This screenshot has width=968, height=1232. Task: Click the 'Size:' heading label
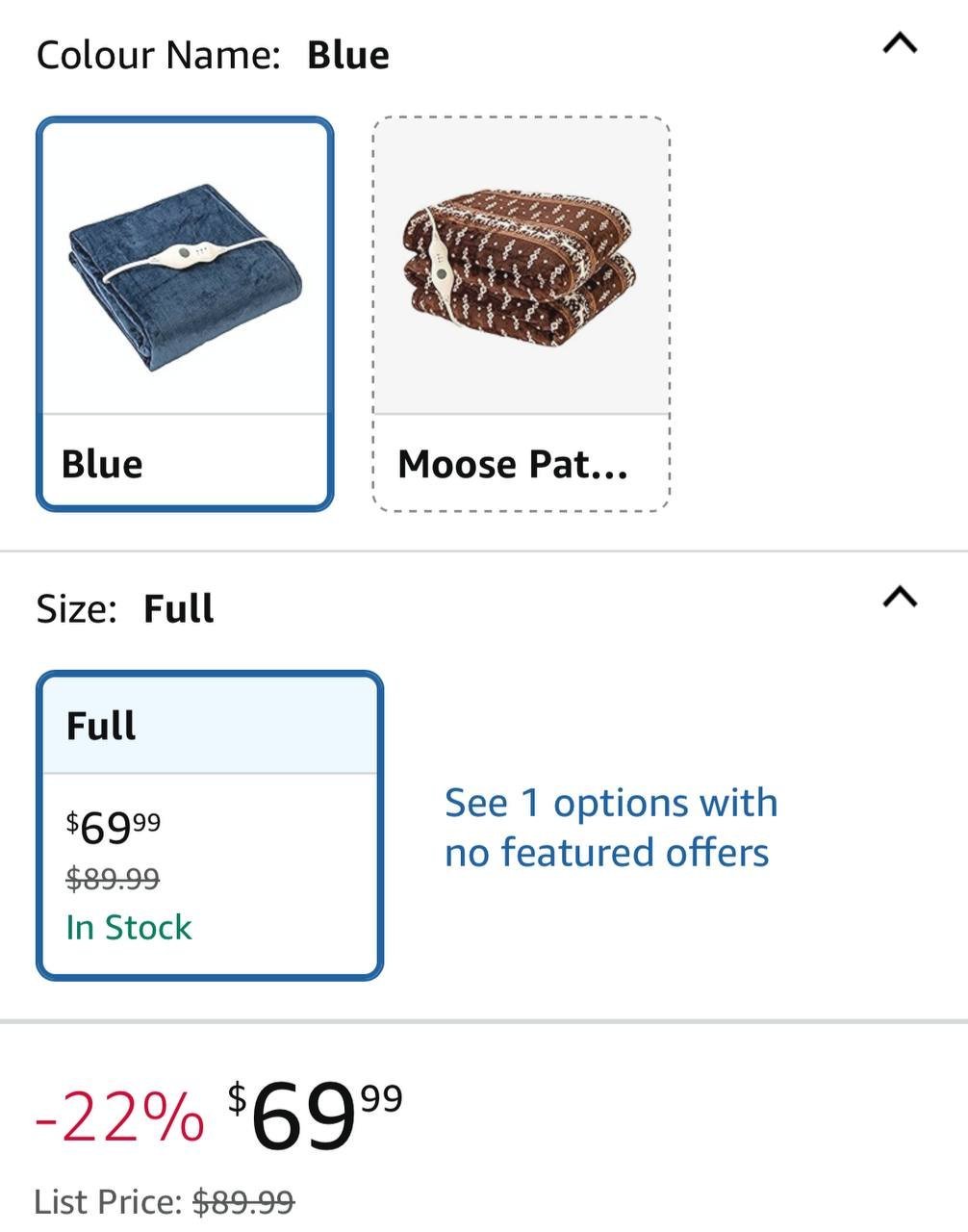coord(77,609)
